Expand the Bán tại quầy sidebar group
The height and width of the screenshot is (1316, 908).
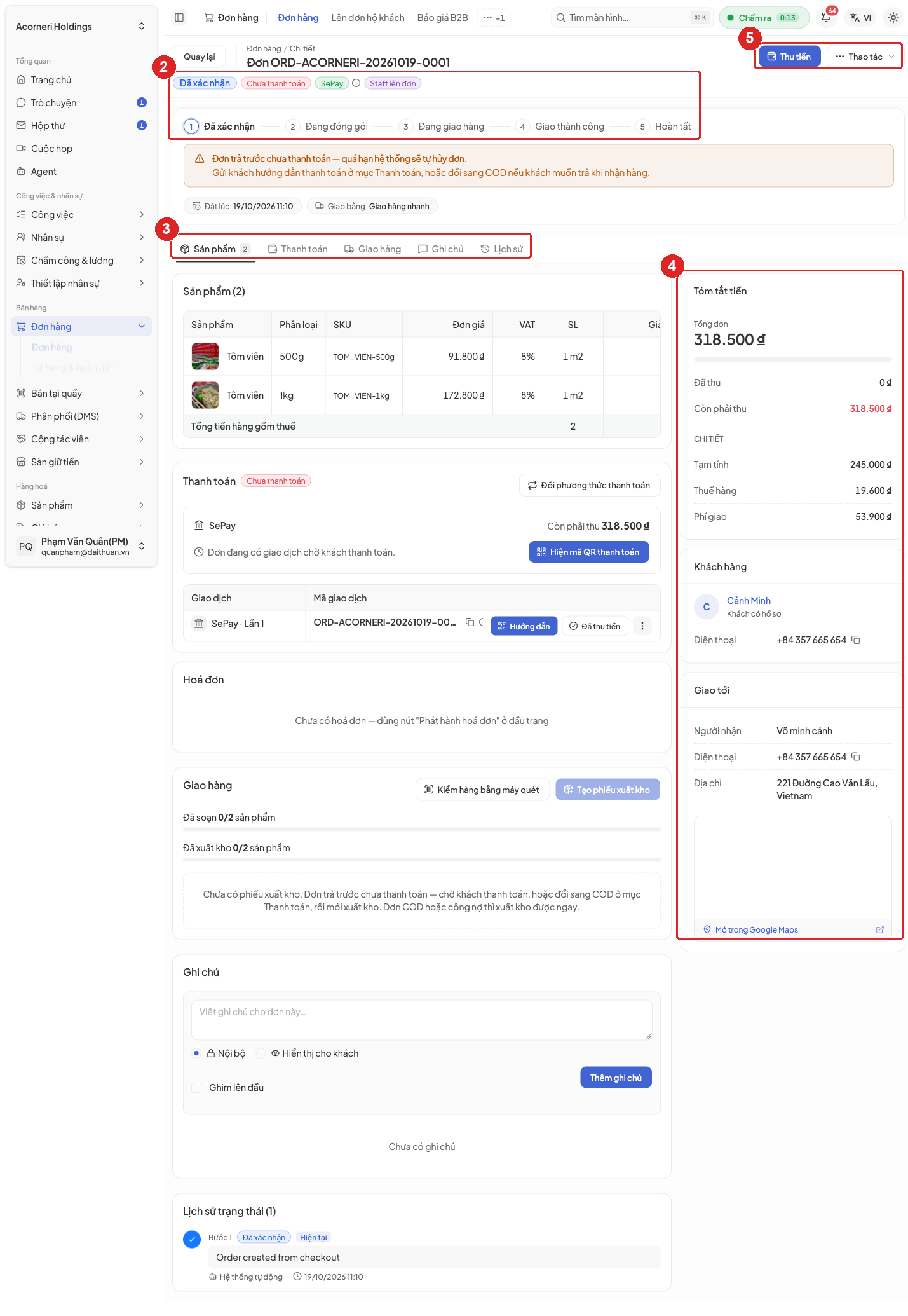click(81, 394)
